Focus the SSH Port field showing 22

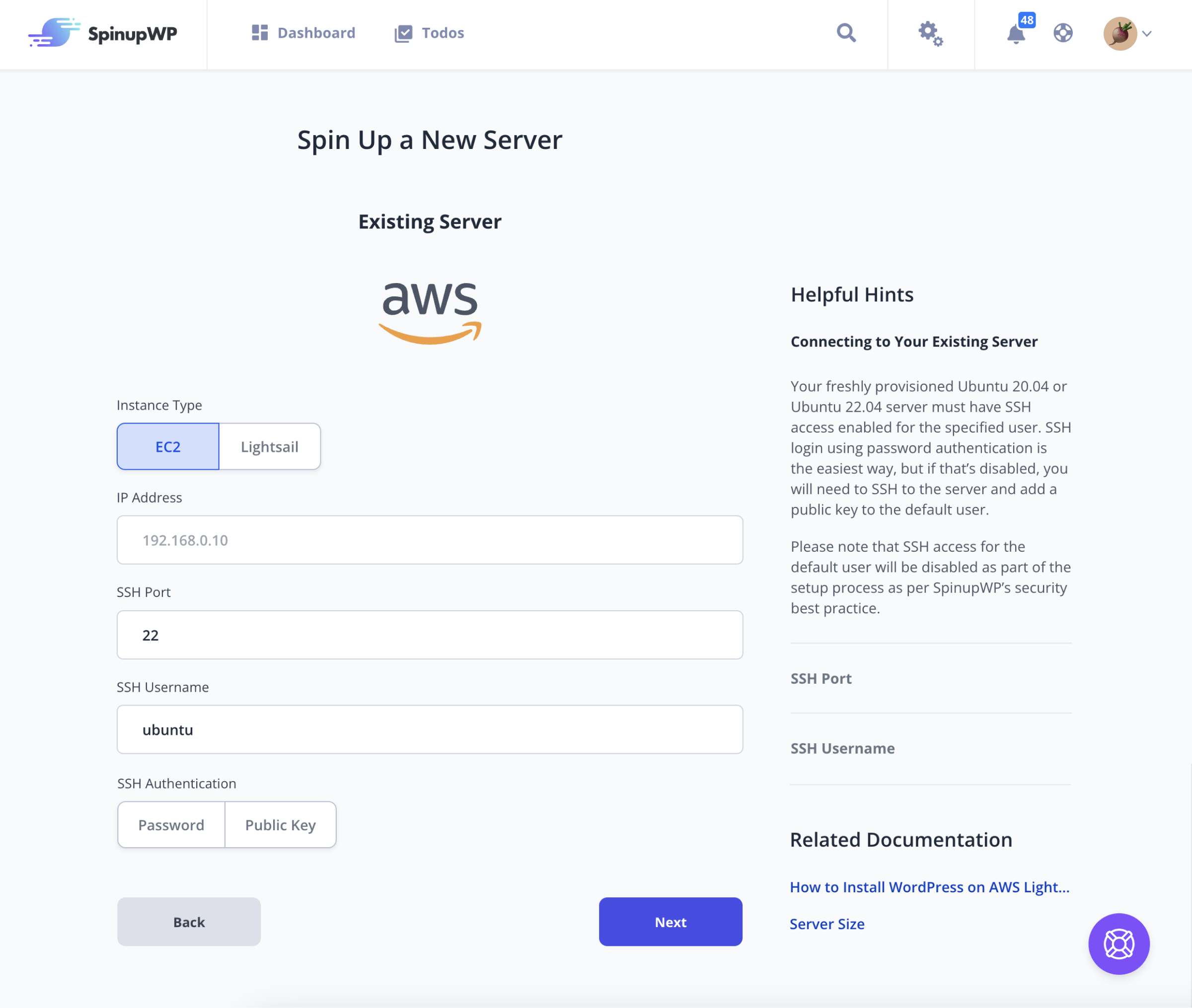[x=430, y=635]
